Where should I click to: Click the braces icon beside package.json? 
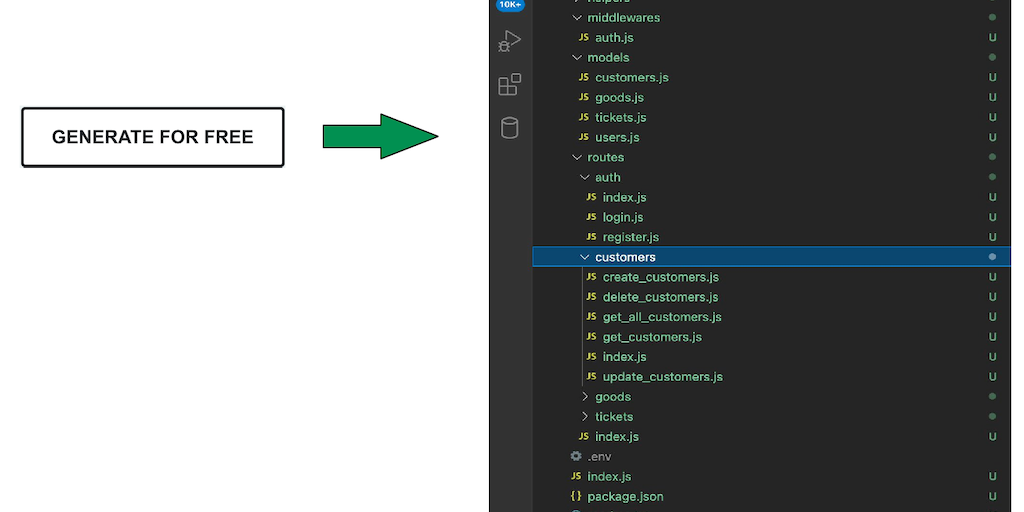[576, 496]
